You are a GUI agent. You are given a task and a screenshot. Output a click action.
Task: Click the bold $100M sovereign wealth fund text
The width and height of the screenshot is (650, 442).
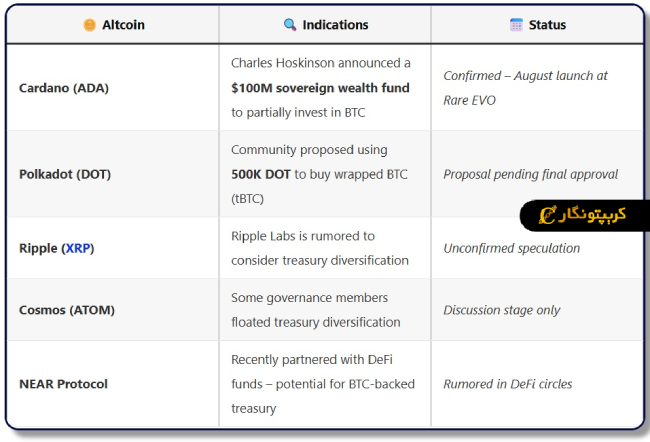[320, 88]
